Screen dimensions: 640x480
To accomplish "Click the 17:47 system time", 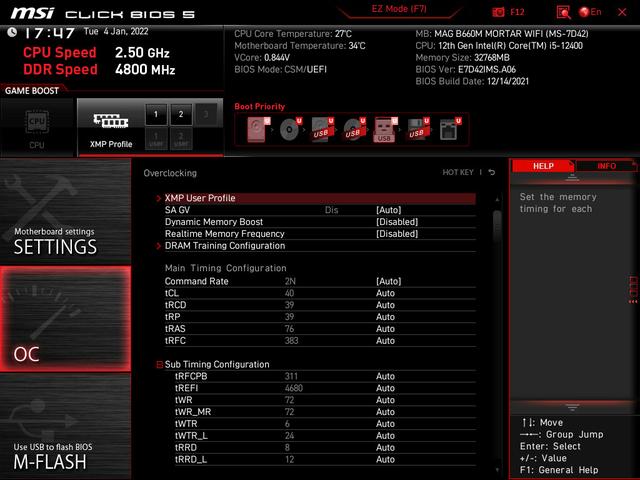I will pos(49,33).
